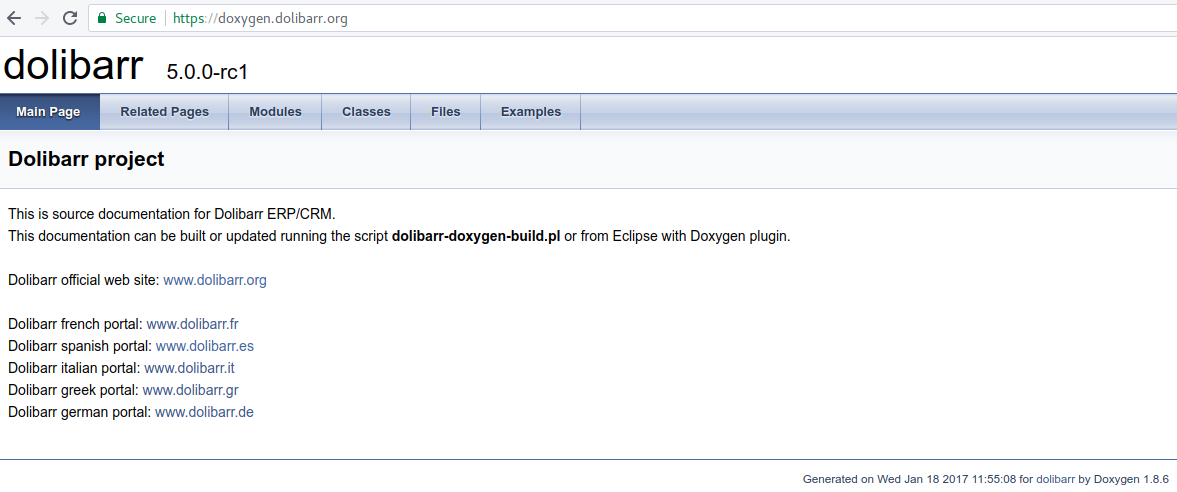Click the dolibarr link in the footer
This screenshot has height=492, width=1177.
[x=1055, y=478]
